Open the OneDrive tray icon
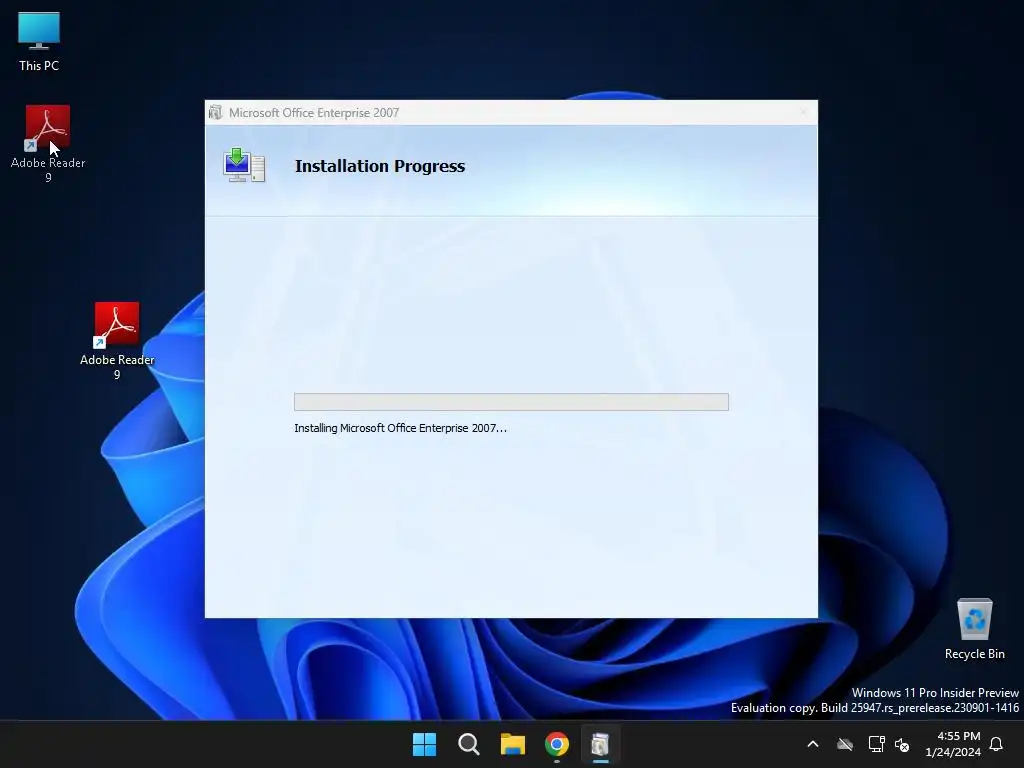This screenshot has height=768, width=1024. (x=845, y=744)
